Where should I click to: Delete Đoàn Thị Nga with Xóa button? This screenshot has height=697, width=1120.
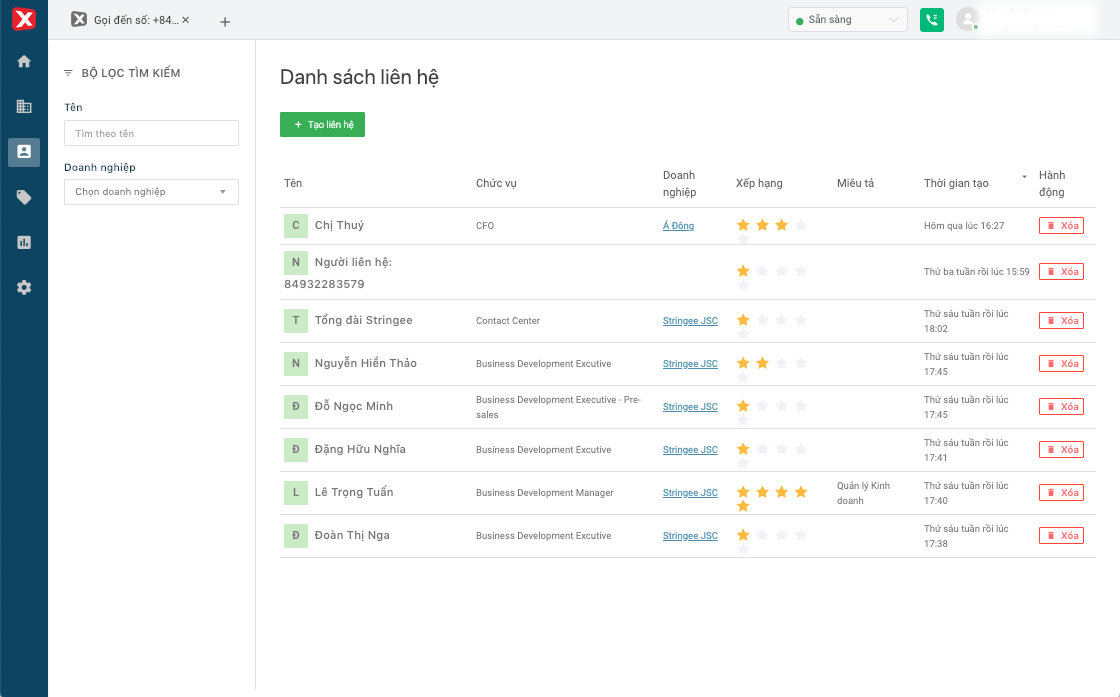pos(1061,536)
